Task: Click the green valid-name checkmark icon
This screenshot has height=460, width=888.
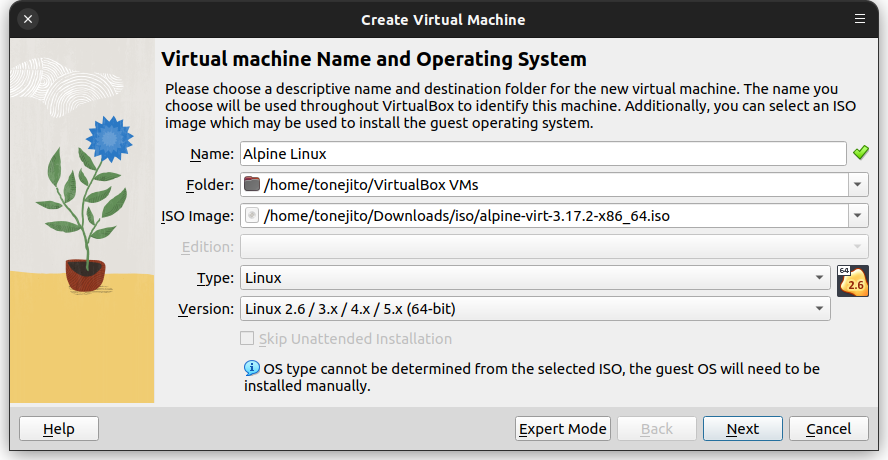Action: click(860, 152)
